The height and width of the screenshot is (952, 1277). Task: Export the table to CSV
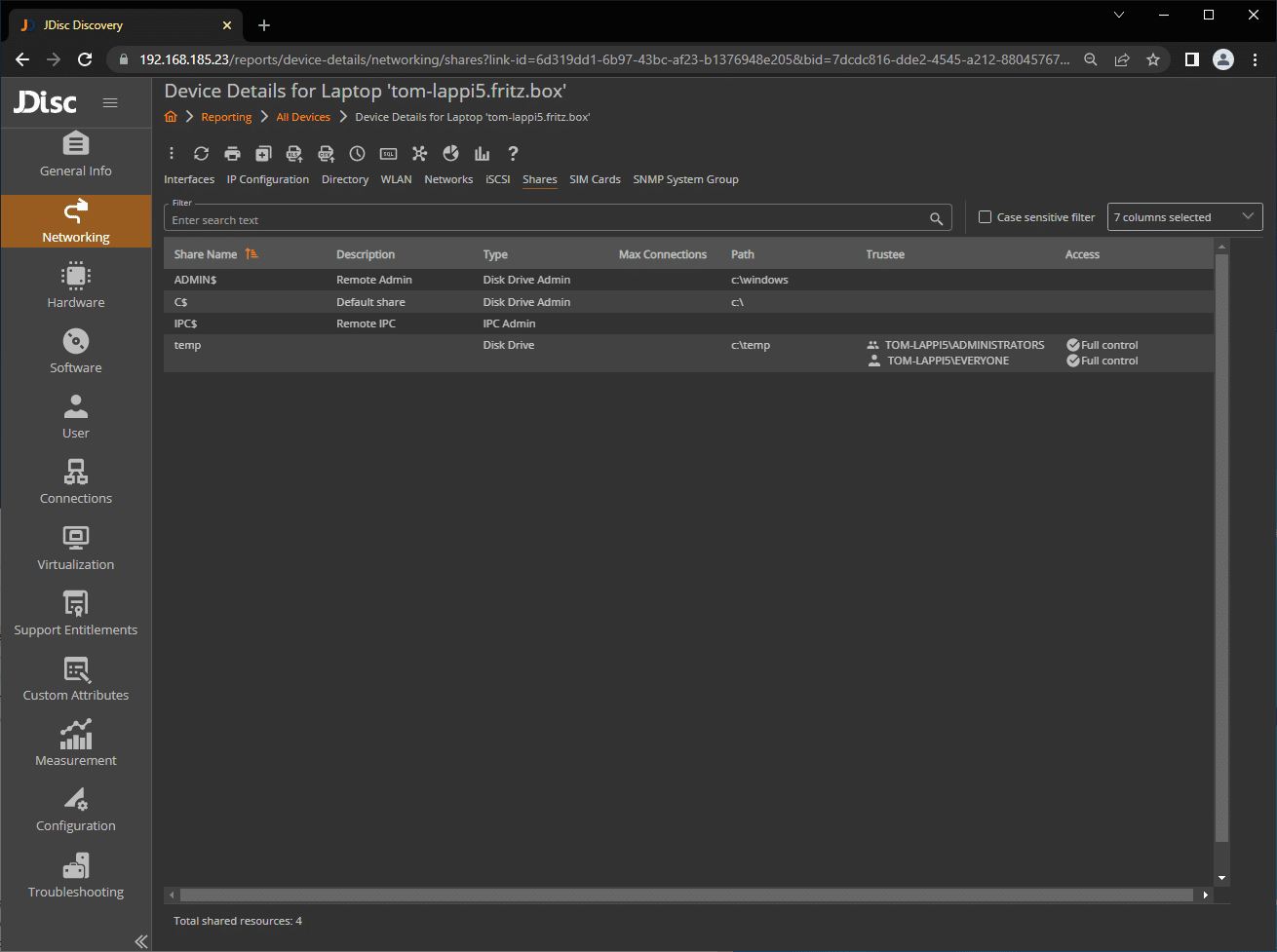326,154
